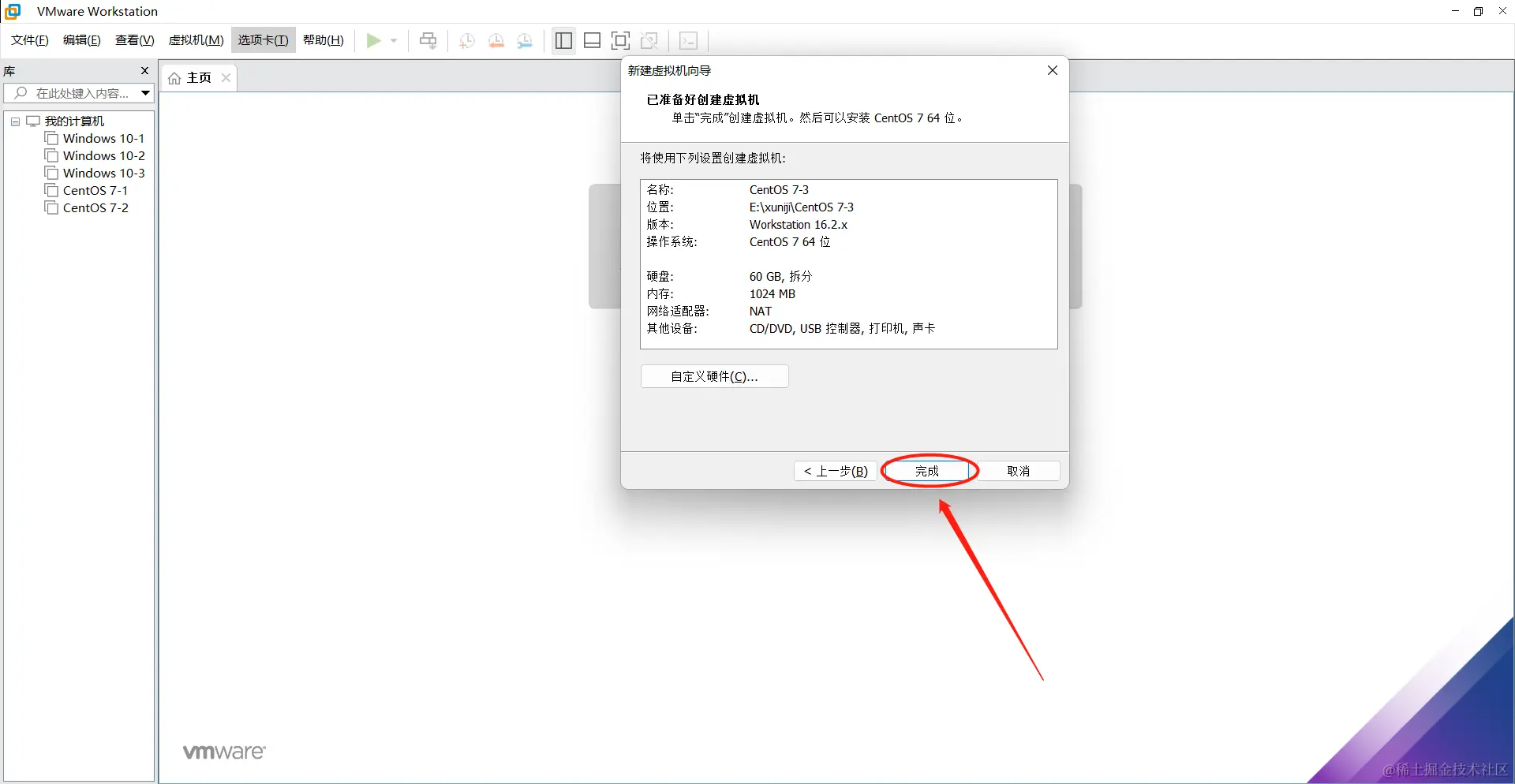Close the 新建虚拟机向导 dialog
The image size is (1515, 784).
(1053, 70)
